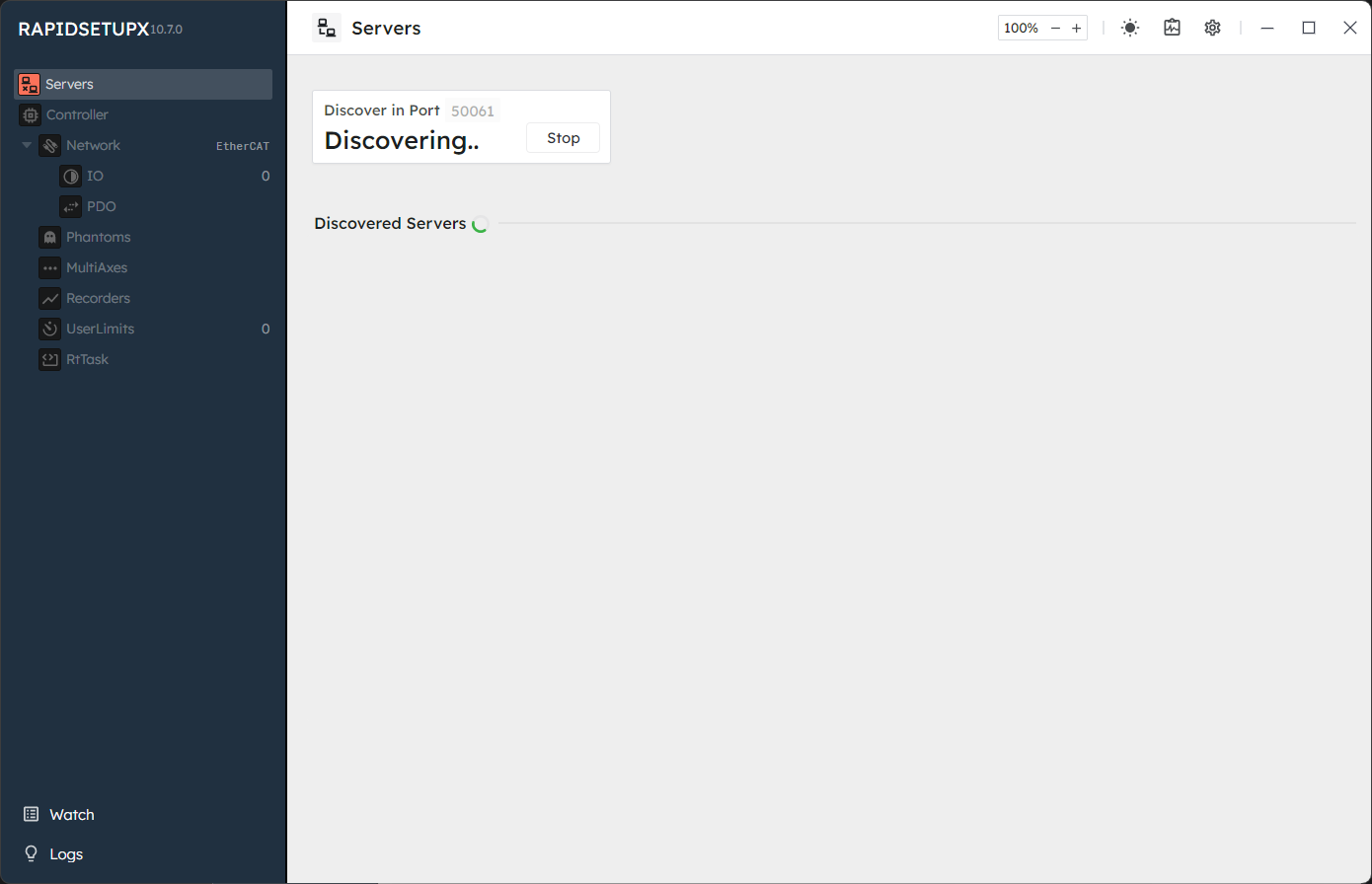Open the RtTask page
This screenshot has height=884, width=1372.
click(87, 360)
